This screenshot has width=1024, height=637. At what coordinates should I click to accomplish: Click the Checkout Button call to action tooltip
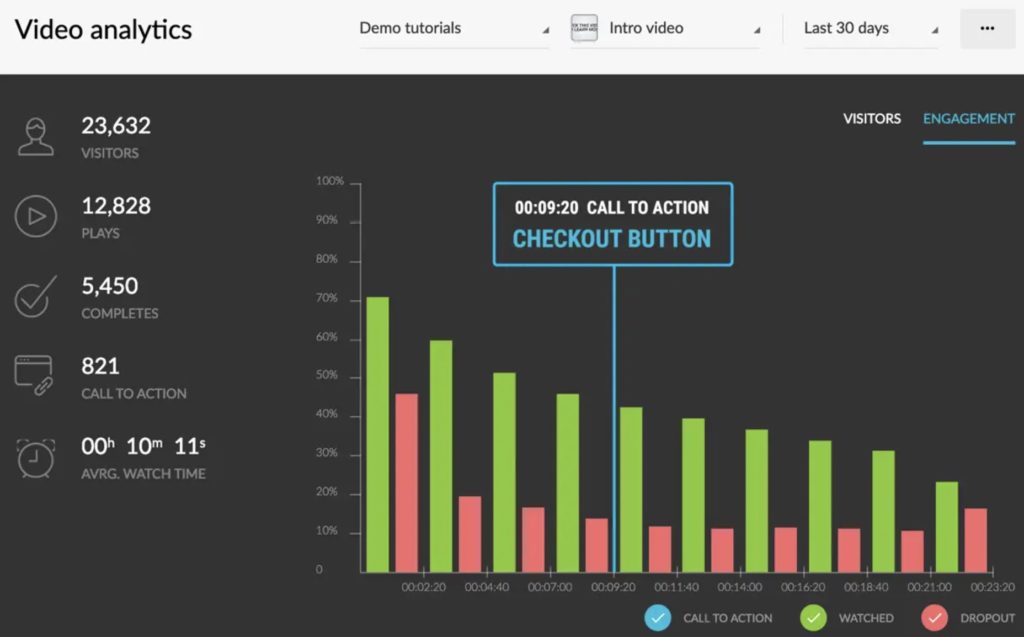[x=613, y=224]
